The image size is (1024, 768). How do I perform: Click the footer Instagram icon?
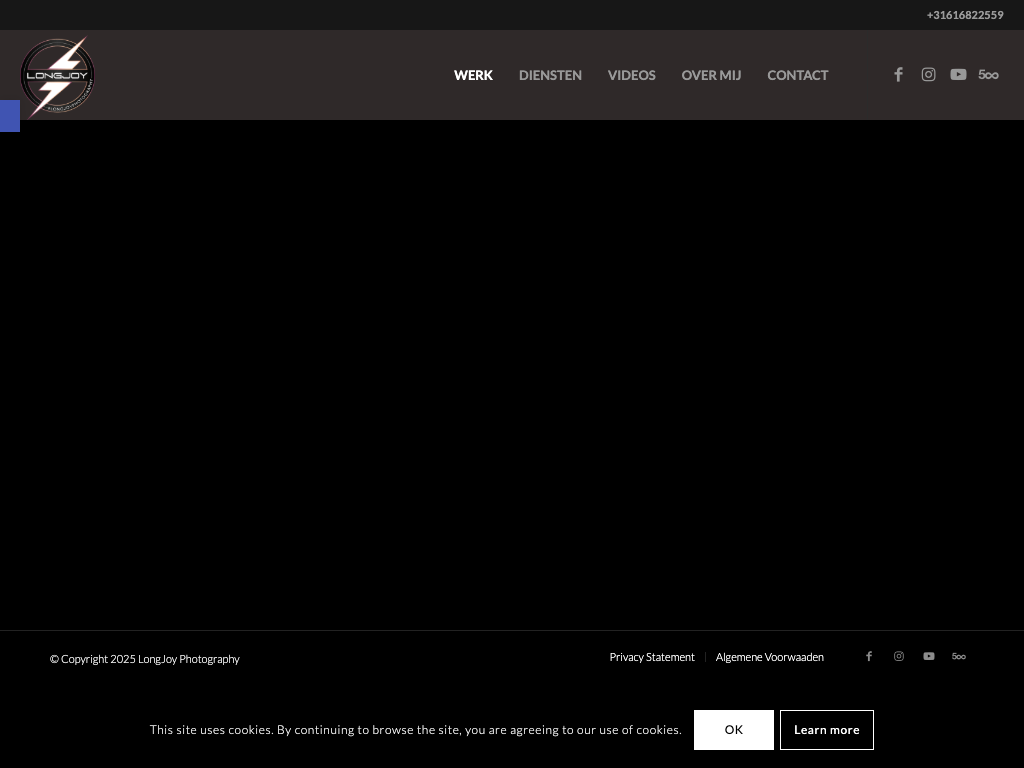click(899, 657)
